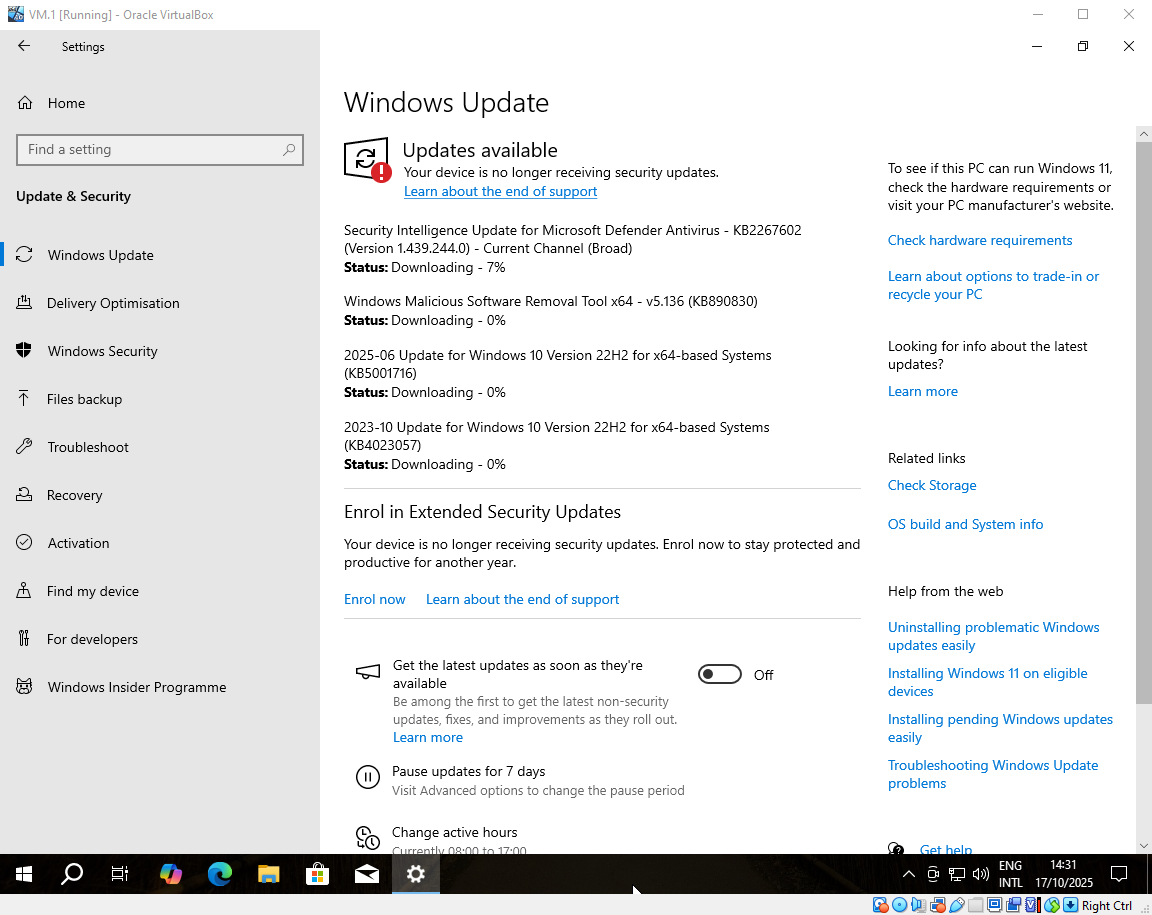1152x915 pixels.
Task: Click the Windows Insider Programme icon
Action: click(x=24, y=686)
